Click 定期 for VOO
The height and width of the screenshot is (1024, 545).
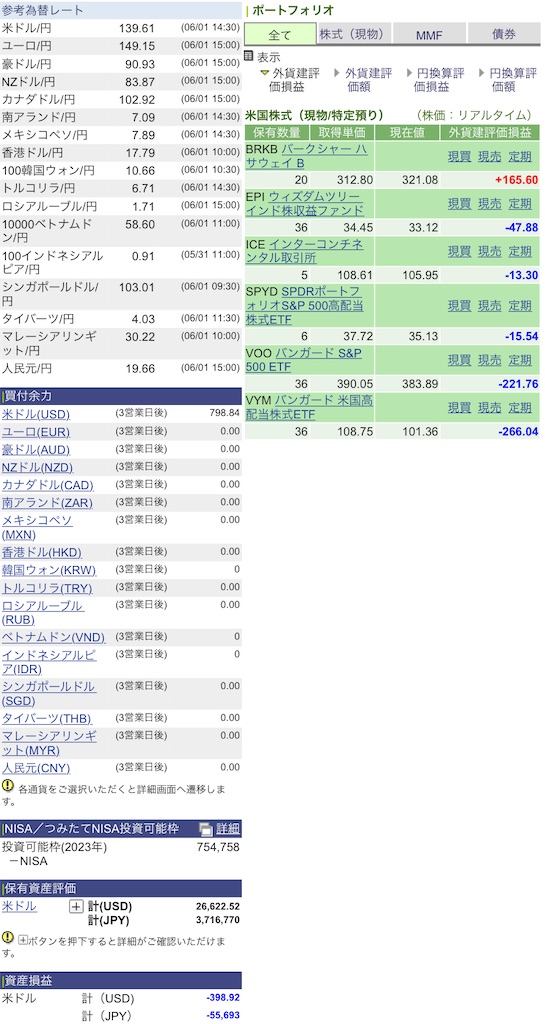520,360
